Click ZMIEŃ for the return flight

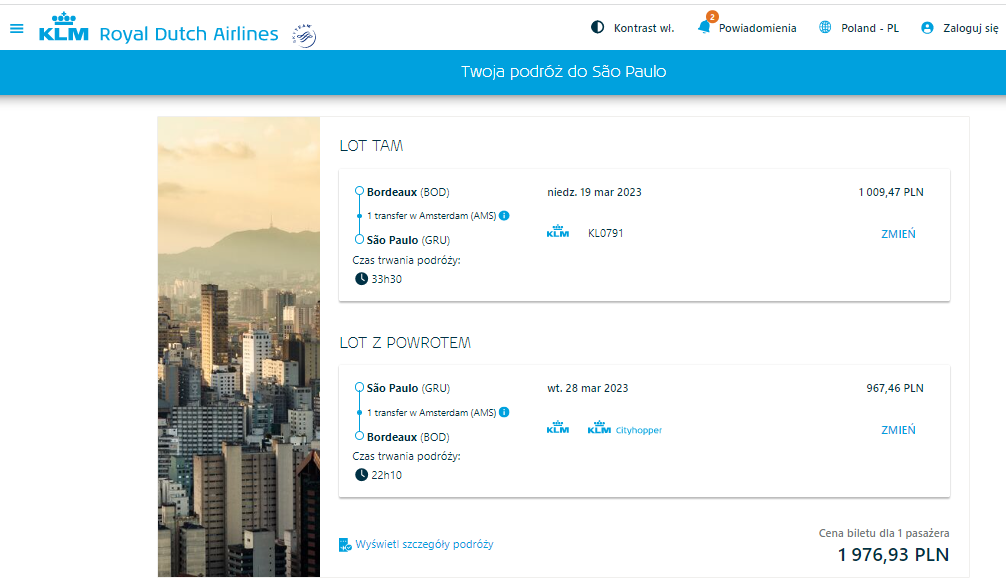point(898,430)
